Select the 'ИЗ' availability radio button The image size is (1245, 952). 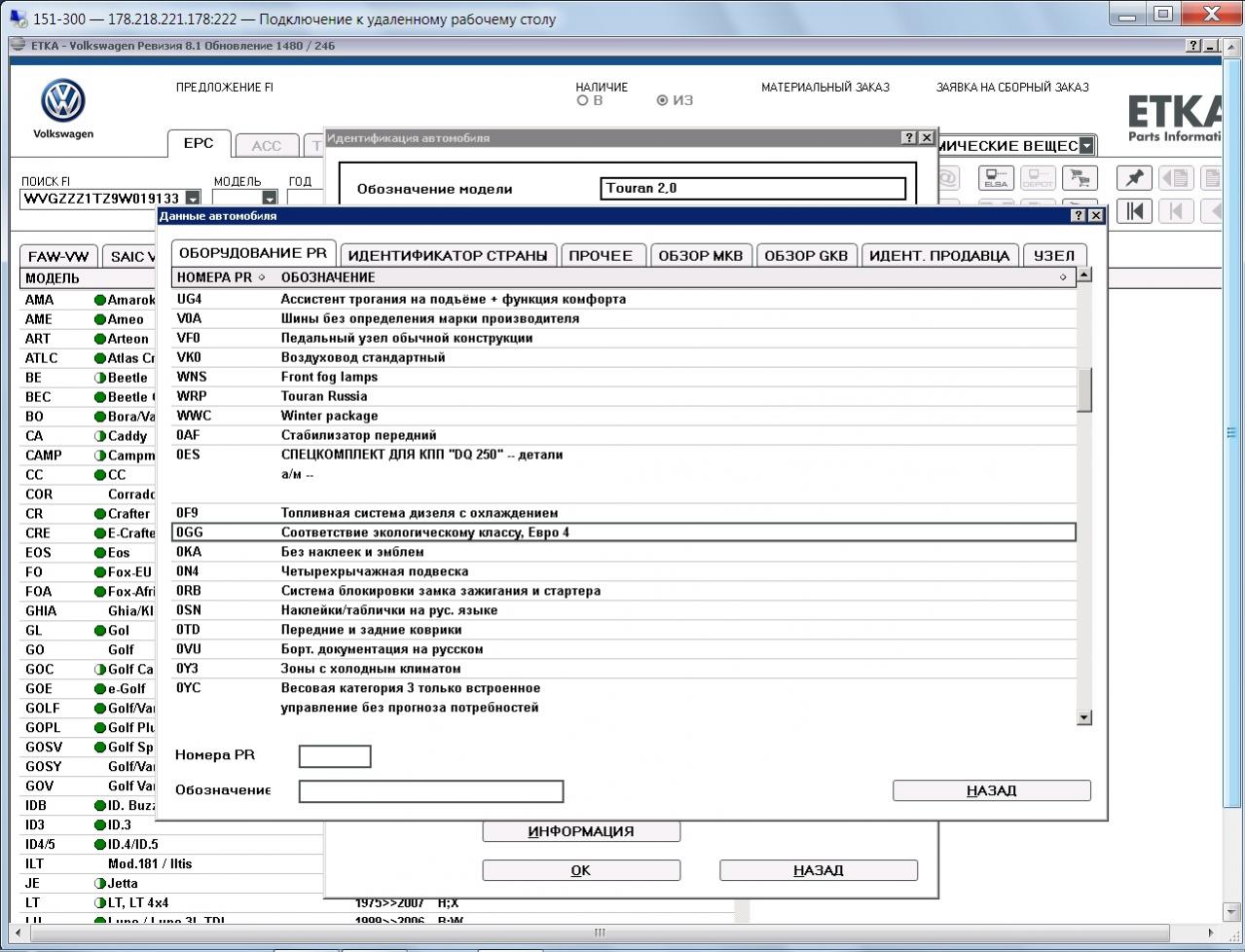663,100
